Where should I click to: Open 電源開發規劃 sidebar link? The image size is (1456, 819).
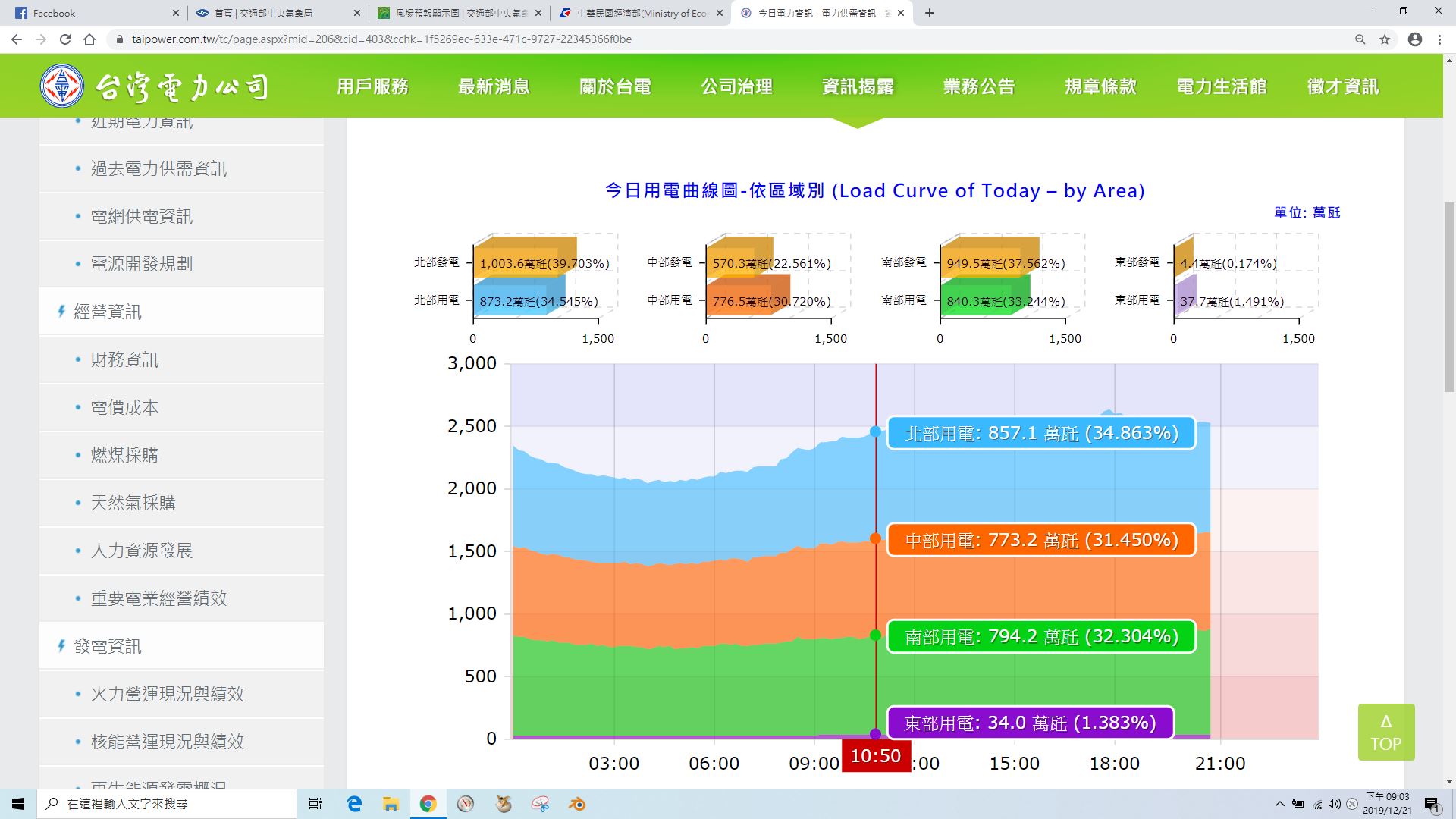(x=181, y=264)
